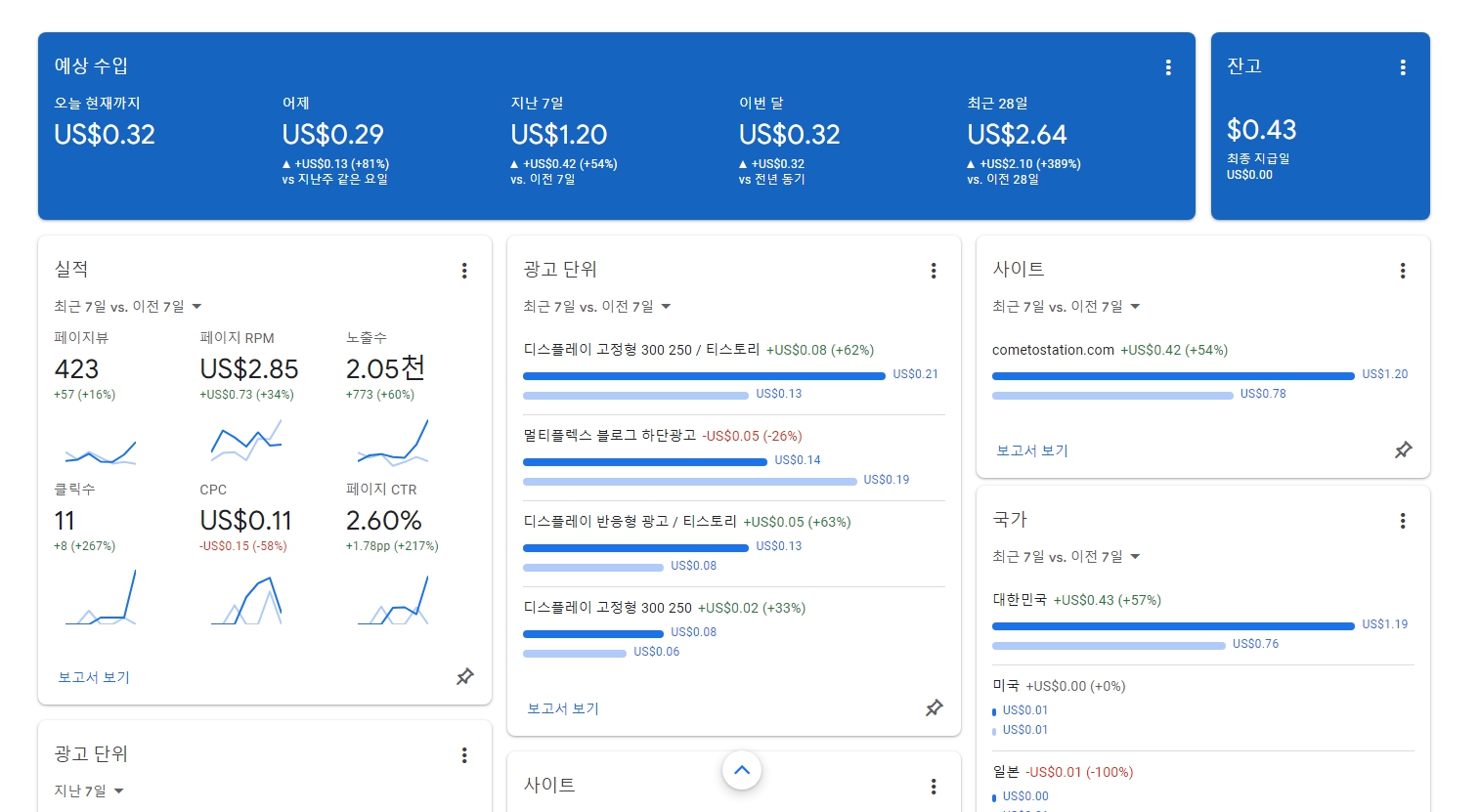The width and height of the screenshot is (1480, 812).
Task: Open the 국가 card's three-dot menu
Action: (1403, 521)
